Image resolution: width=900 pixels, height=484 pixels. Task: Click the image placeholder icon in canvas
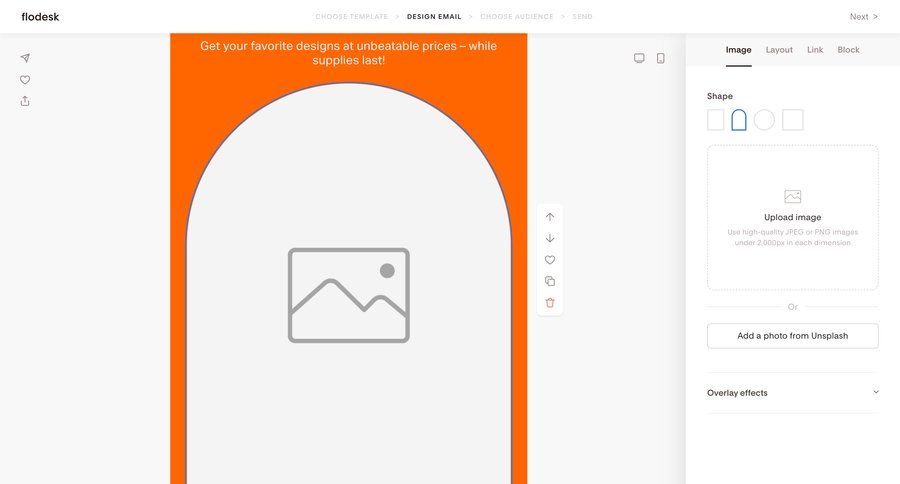pos(348,295)
